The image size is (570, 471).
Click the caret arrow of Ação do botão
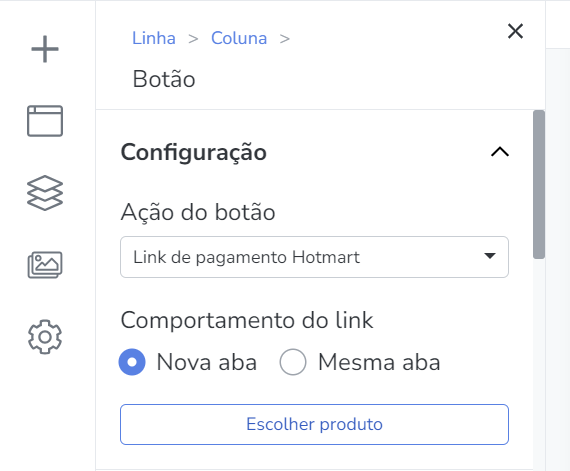(x=490, y=256)
